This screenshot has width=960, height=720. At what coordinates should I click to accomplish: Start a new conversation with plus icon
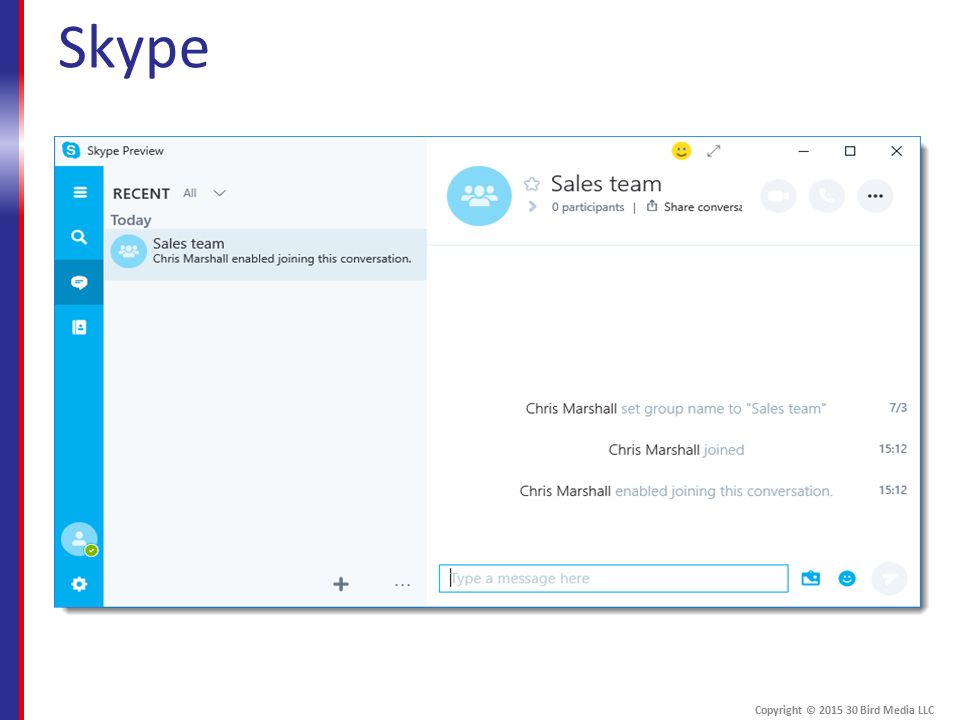341,584
